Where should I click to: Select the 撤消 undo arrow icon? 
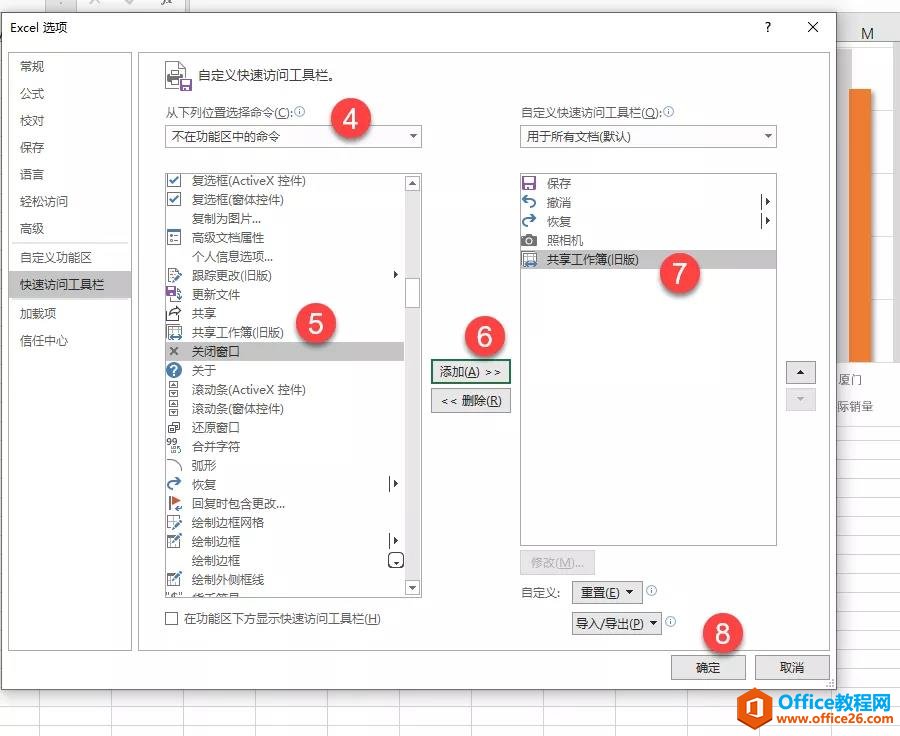click(531, 201)
